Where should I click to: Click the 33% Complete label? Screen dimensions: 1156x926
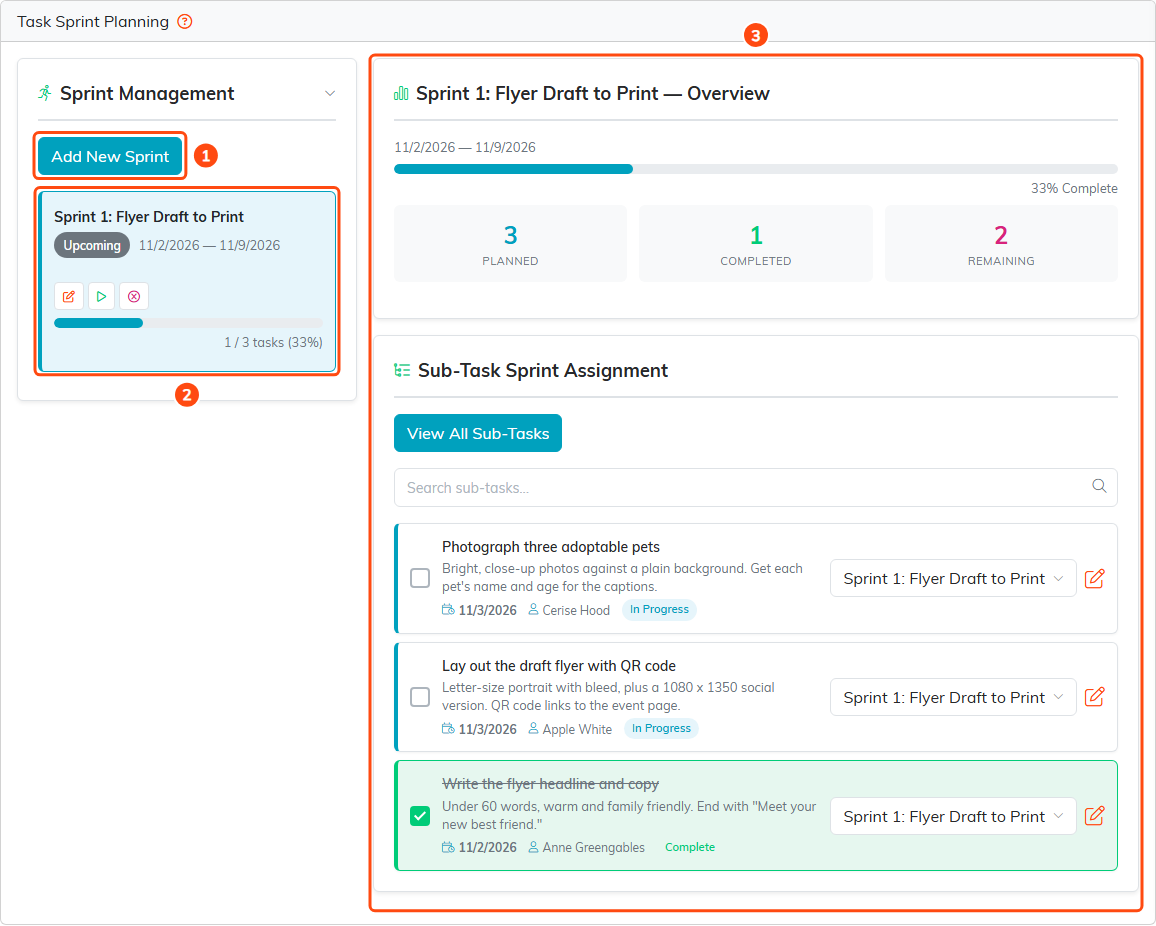click(x=1073, y=188)
